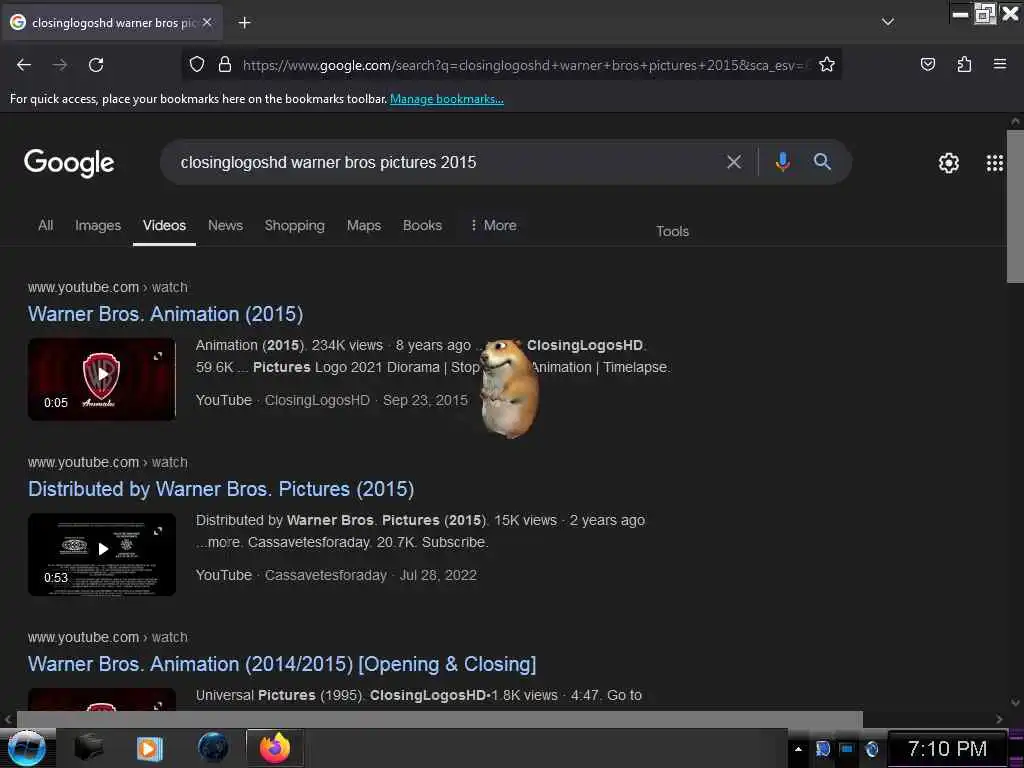Click the horizontal page scrollbar
The image size is (1024, 768).
coord(440,719)
